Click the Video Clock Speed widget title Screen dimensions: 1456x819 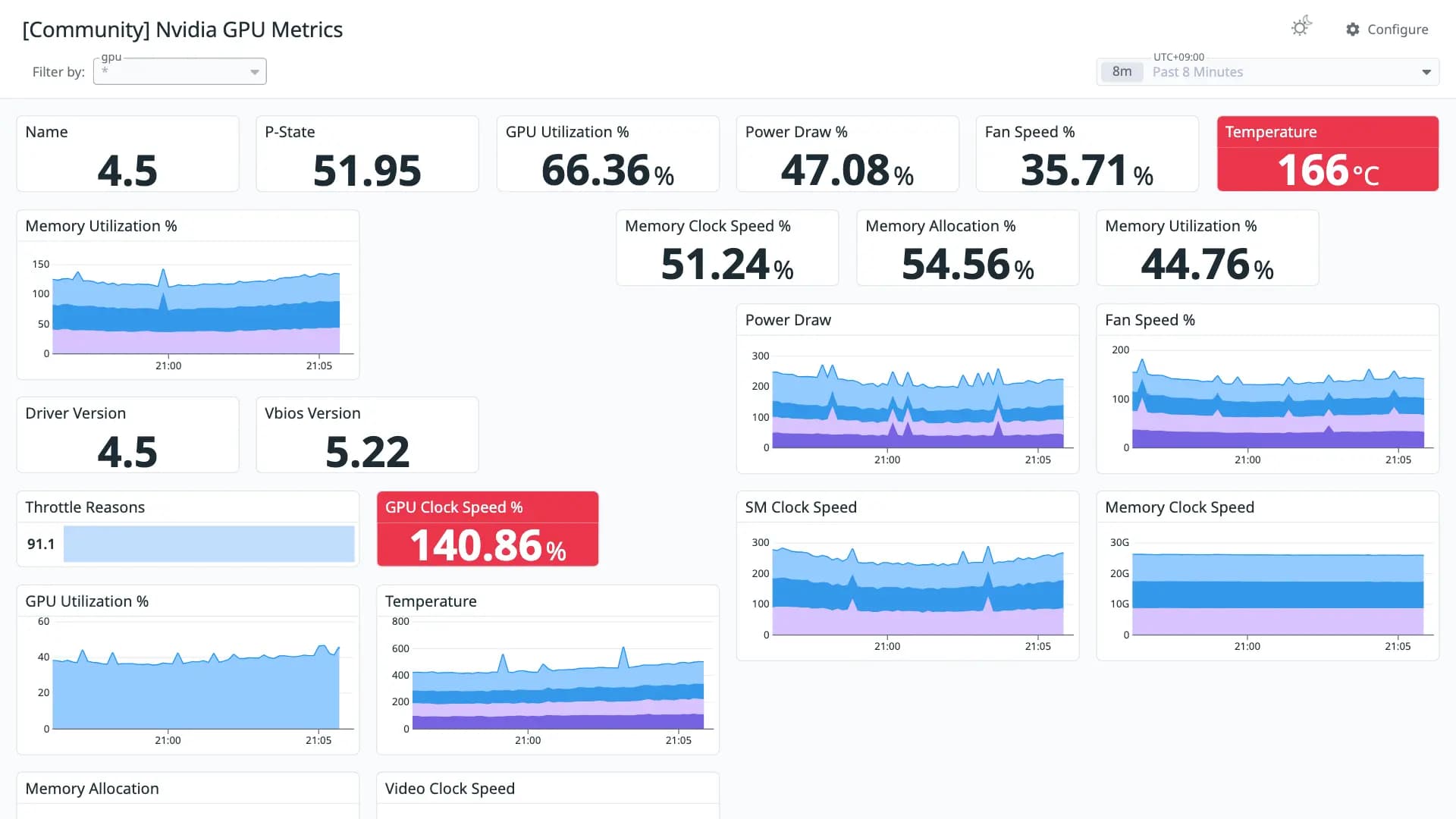coord(450,789)
